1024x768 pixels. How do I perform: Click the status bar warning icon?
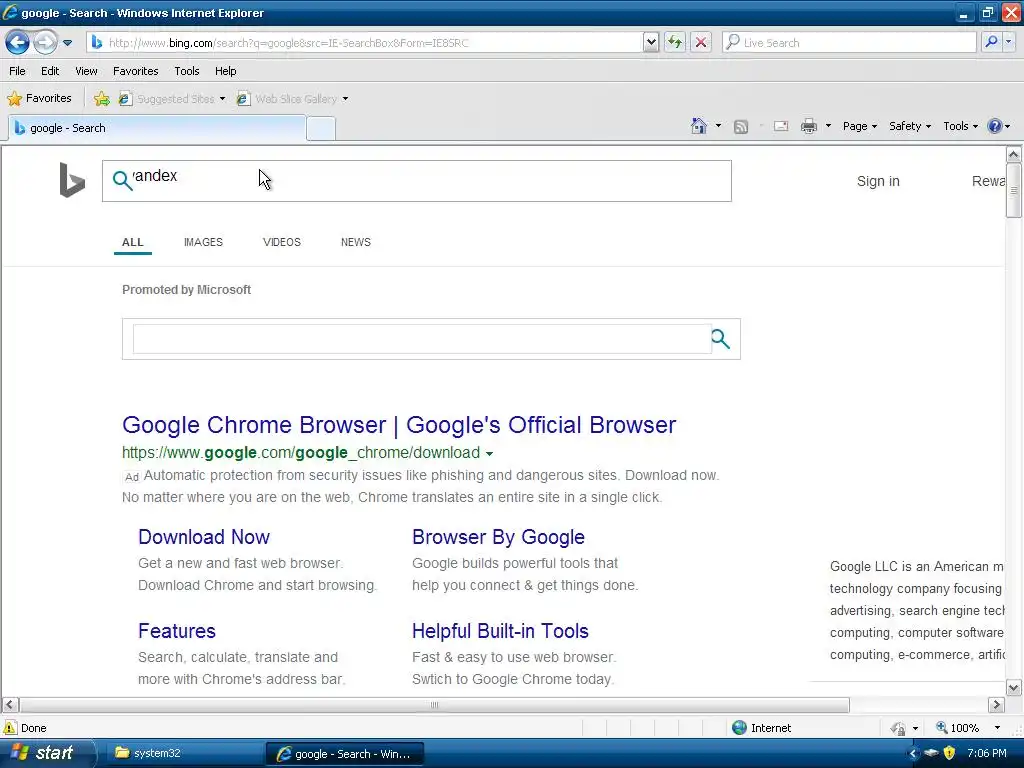click(x=10, y=728)
